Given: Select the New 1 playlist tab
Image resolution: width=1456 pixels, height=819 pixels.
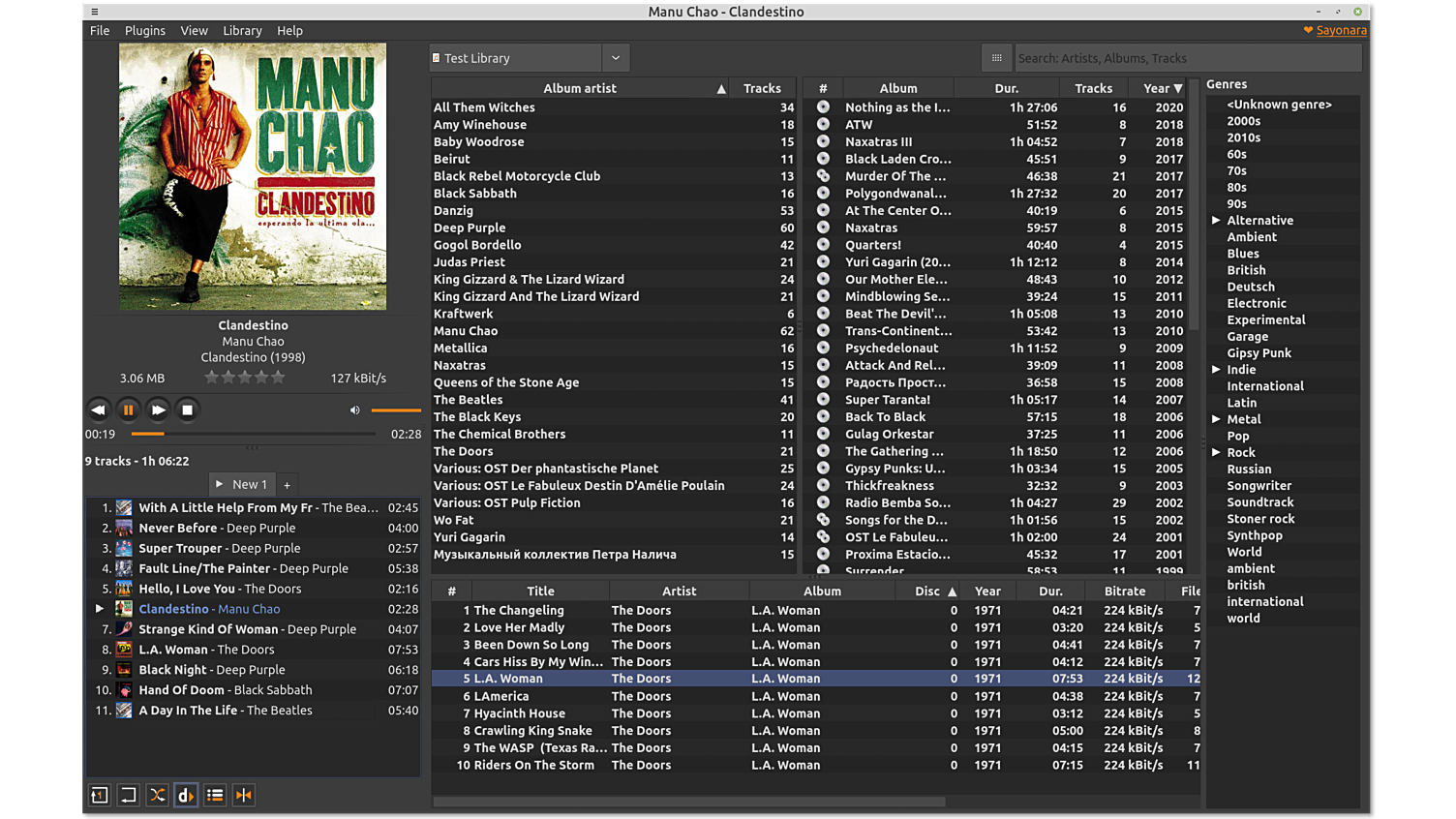Looking at the screenshot, I should (x=243, y=484).
